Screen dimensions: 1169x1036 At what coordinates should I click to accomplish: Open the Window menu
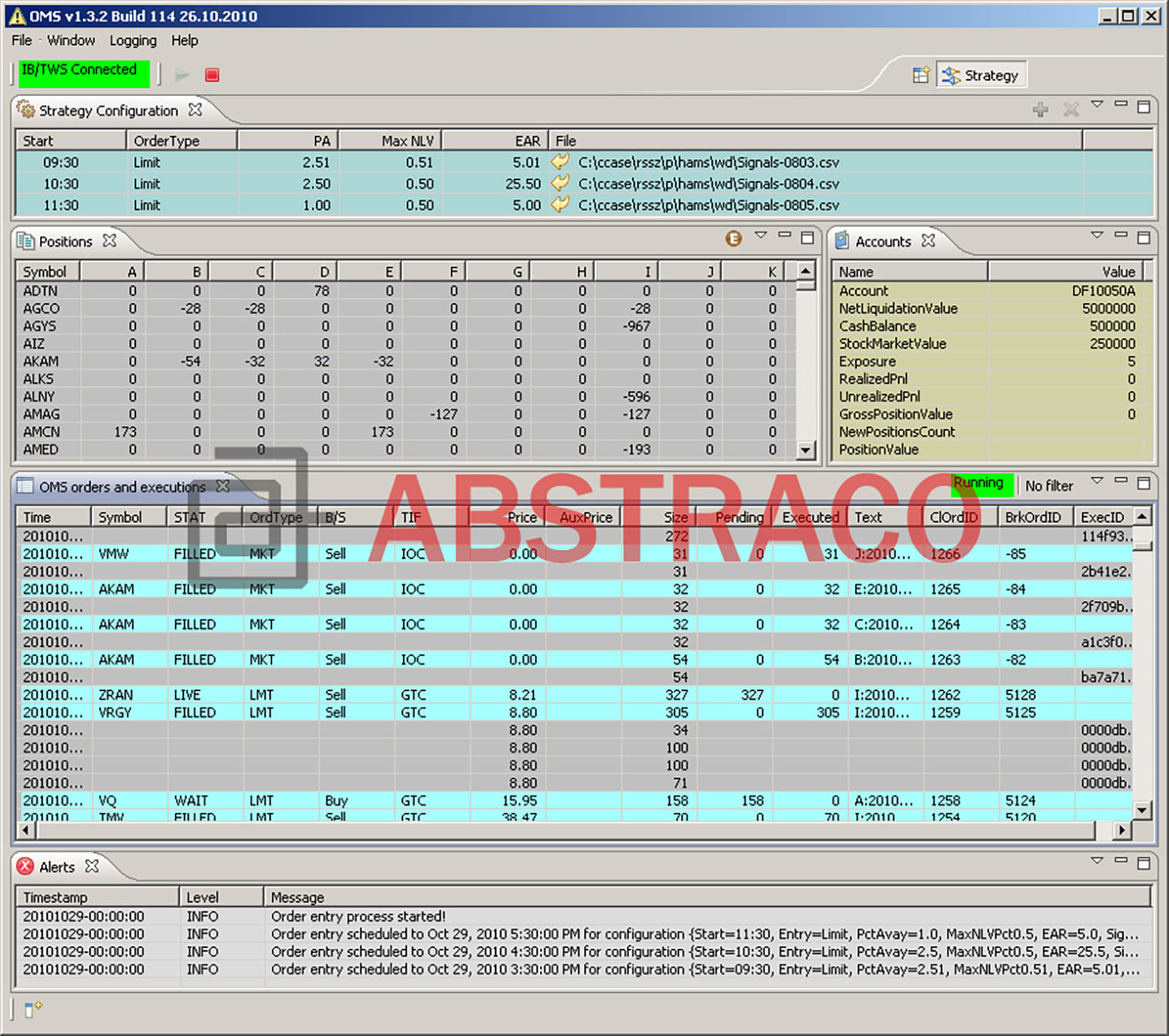pos(71,40)
